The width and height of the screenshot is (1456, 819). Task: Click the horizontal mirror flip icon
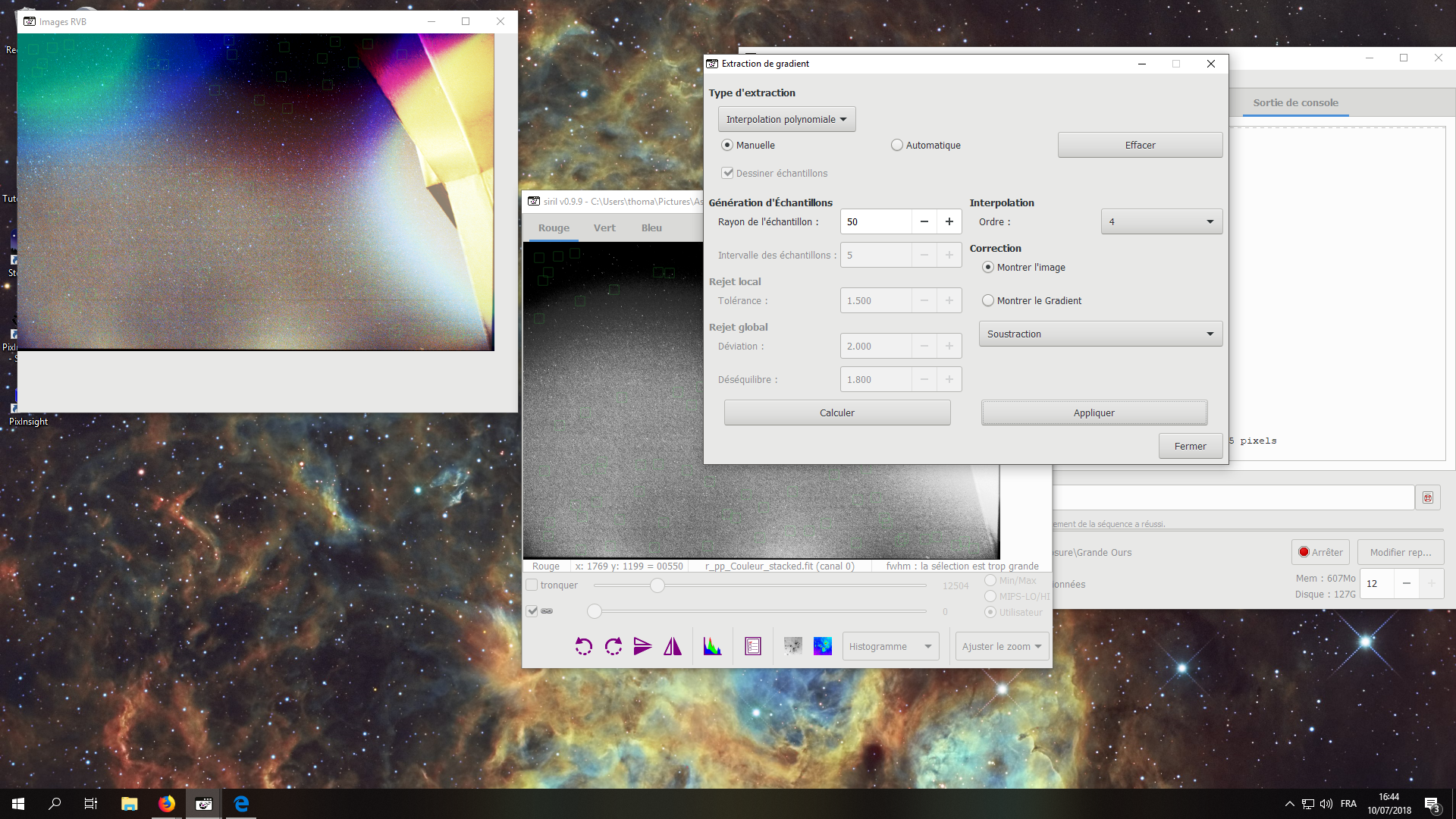(673, 646)
